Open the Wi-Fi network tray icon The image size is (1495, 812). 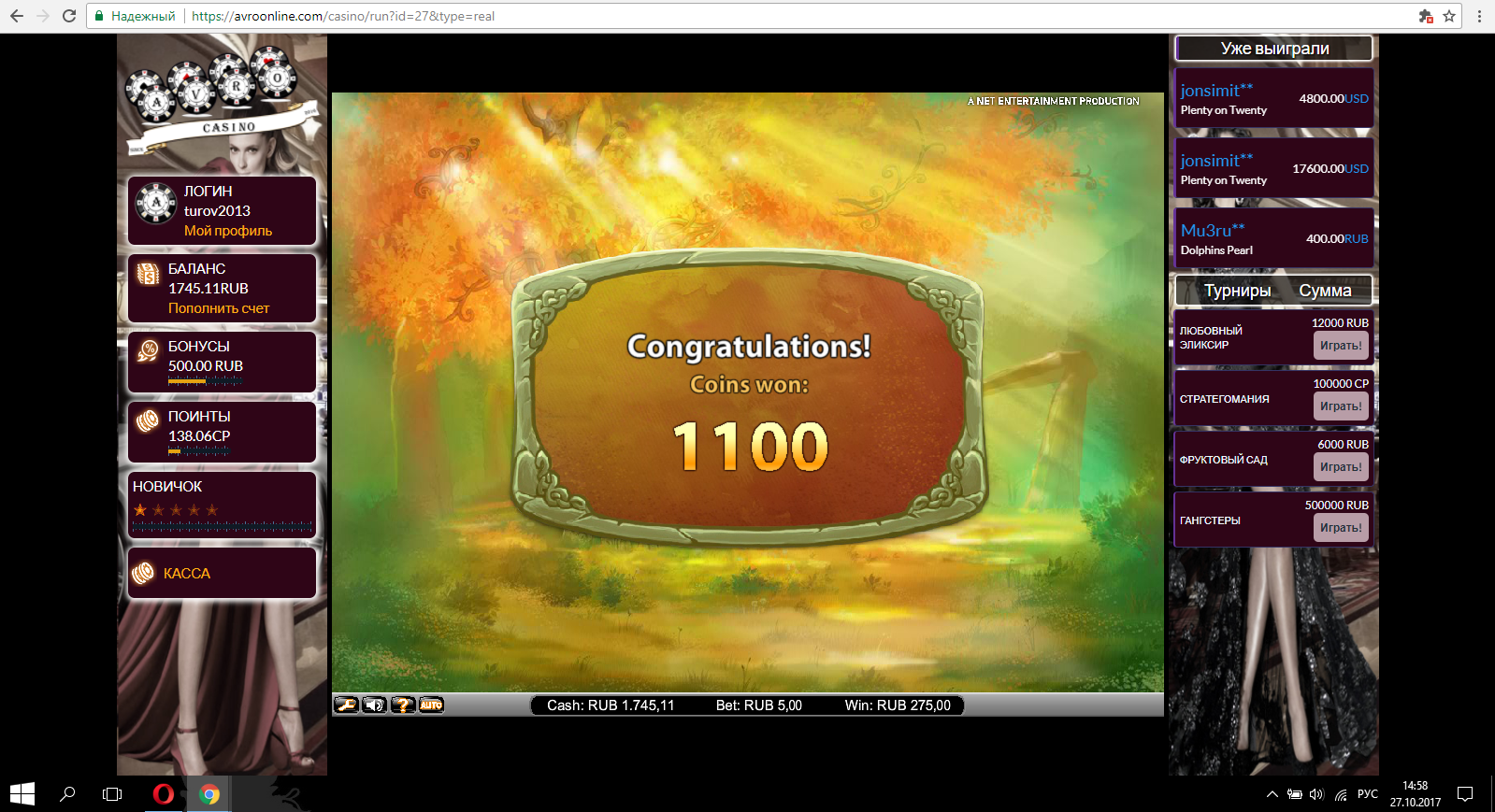[x=1341, y=794]
